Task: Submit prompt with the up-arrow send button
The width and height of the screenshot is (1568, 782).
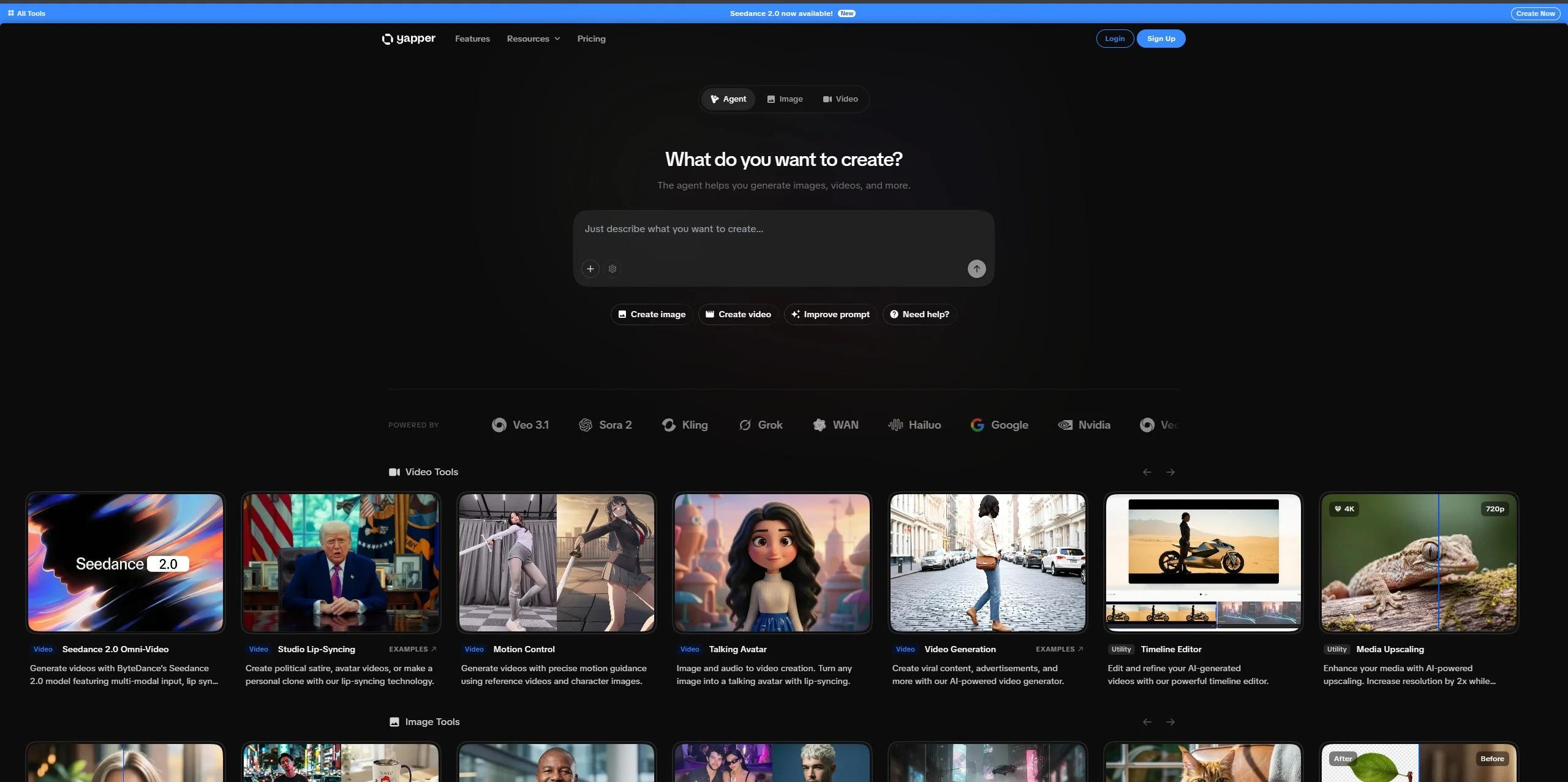Action: tap(977, 269)
